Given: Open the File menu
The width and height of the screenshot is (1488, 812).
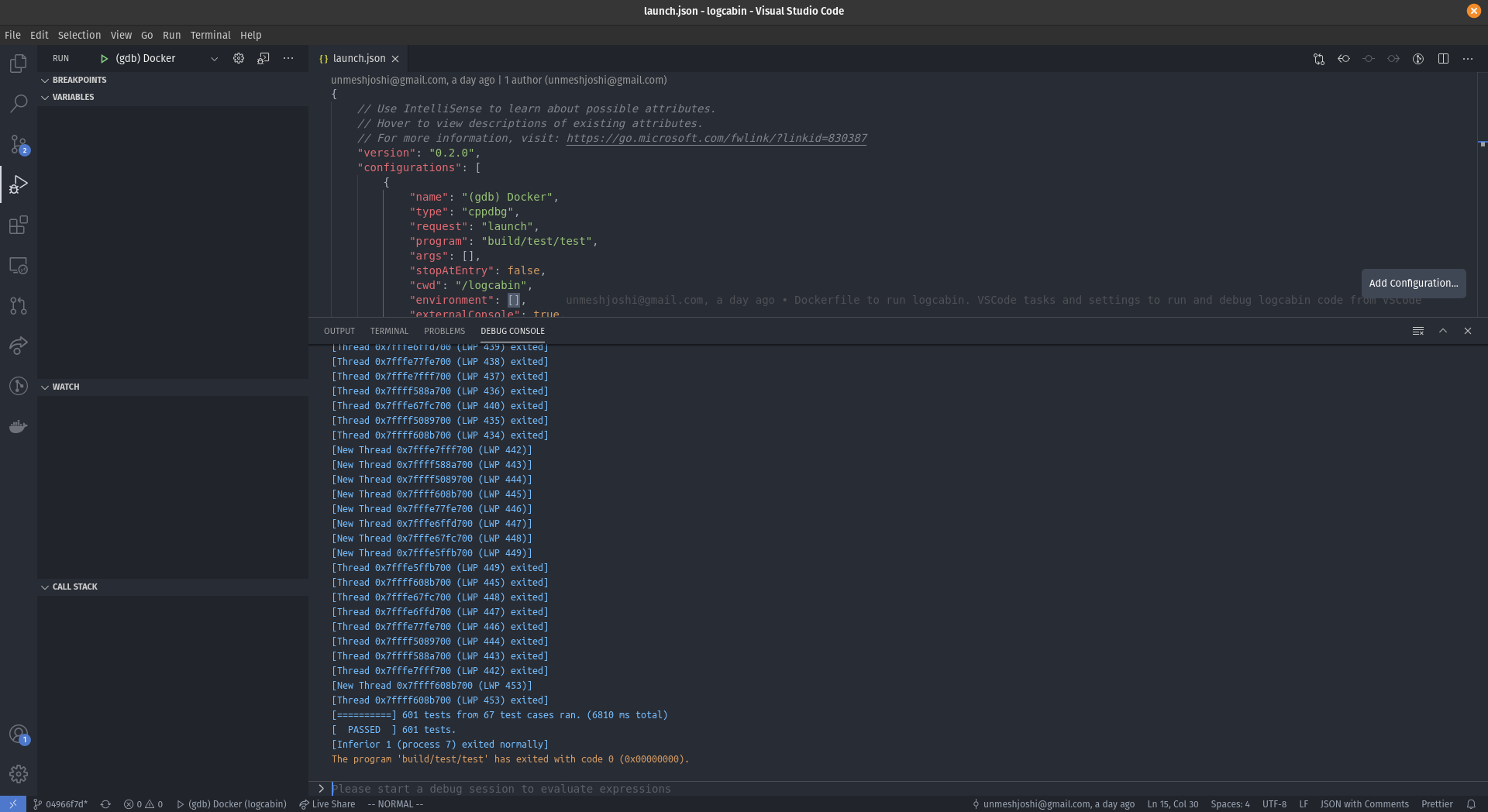Looking at the screenshot, I should 12,35.
